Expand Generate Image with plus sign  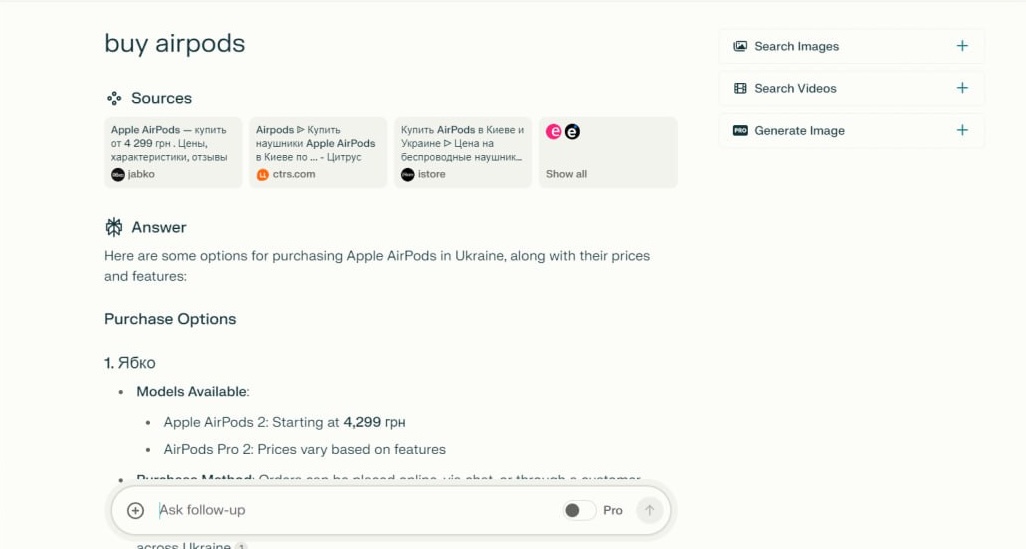coord(962,130)
